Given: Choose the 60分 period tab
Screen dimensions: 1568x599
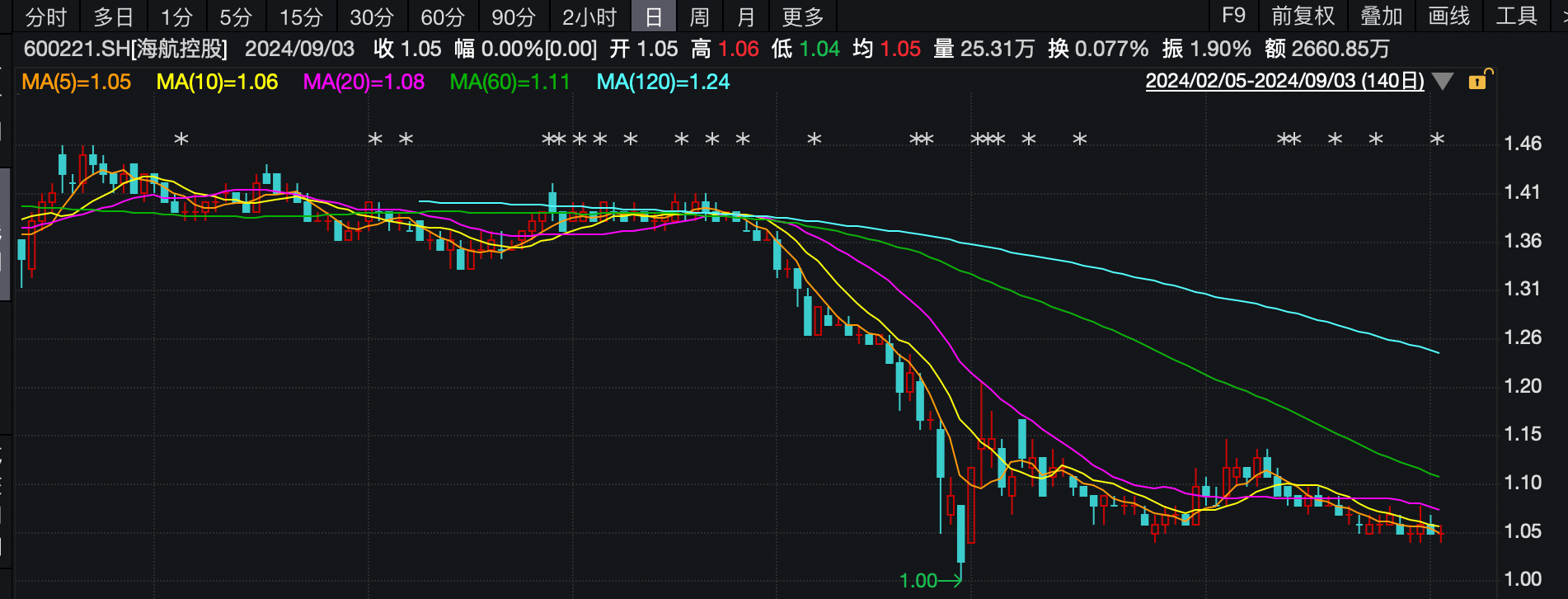Looking at the screenshot, I should point(443,17).
